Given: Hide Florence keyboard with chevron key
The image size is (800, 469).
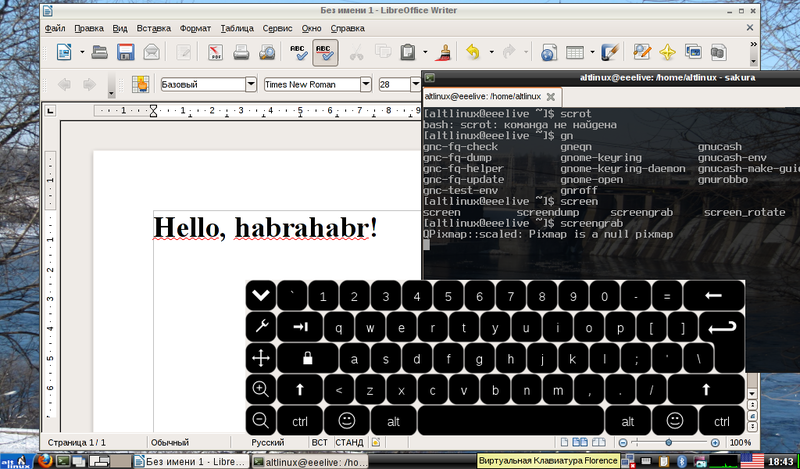Looking at the screenshot, I should pyautogui.click(x=261, y=295).
